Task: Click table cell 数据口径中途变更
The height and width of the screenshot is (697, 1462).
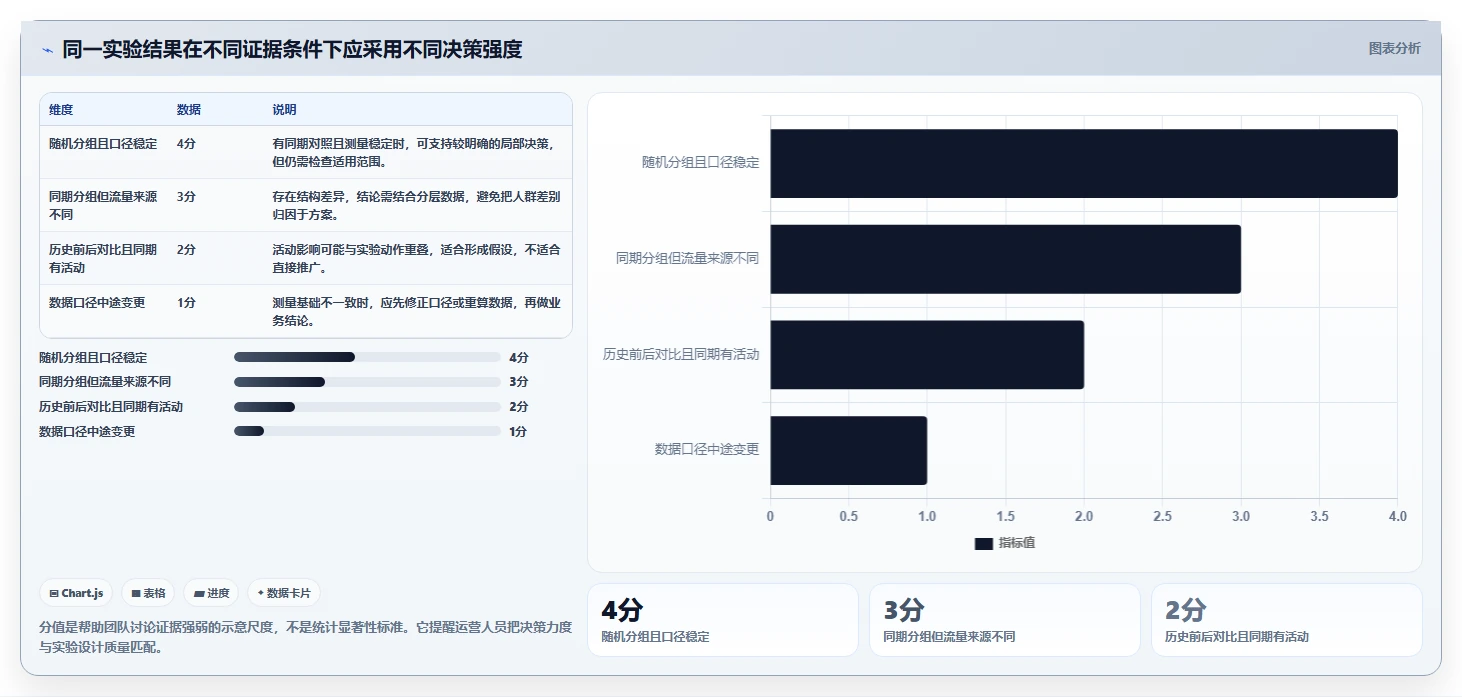Action: point(97,303)
